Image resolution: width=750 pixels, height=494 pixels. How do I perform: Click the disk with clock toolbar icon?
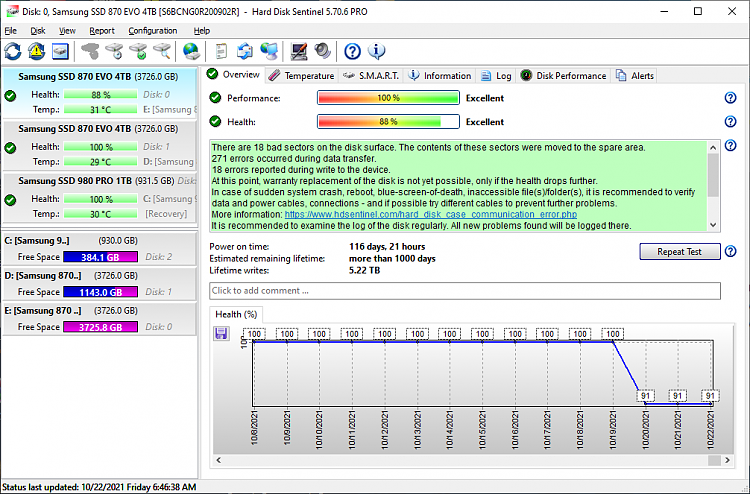pyautogui.click(x=114, y=51)
